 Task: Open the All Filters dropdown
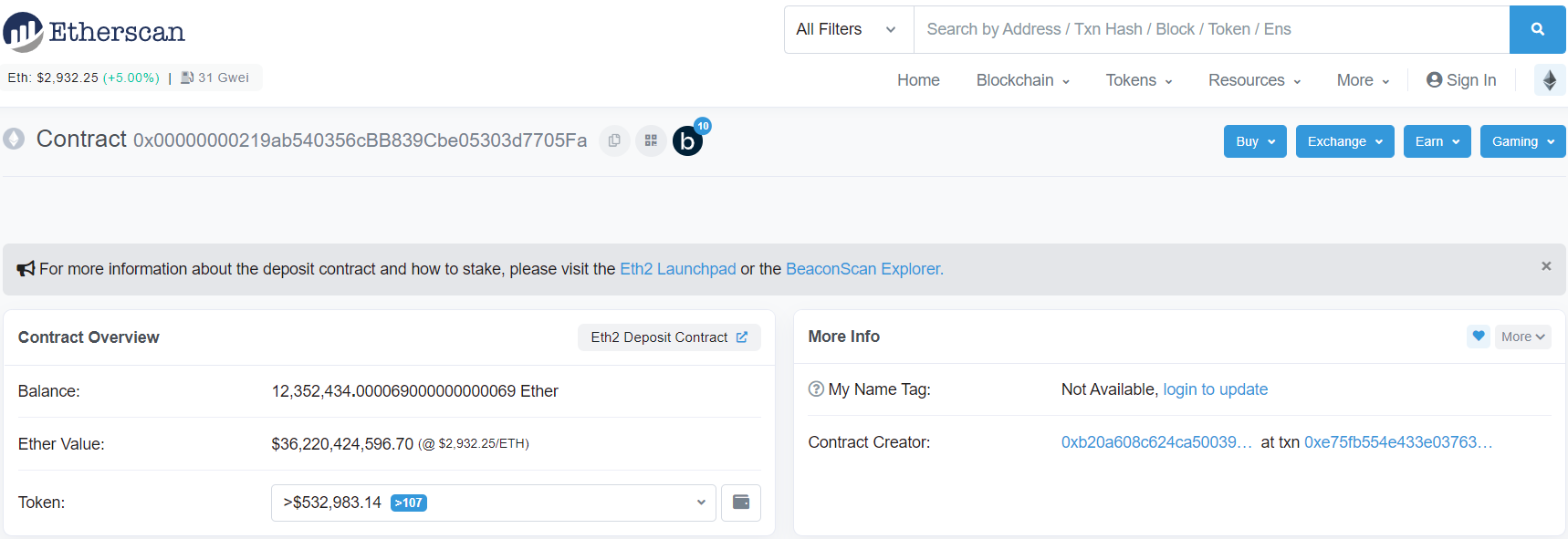[849, 29]
